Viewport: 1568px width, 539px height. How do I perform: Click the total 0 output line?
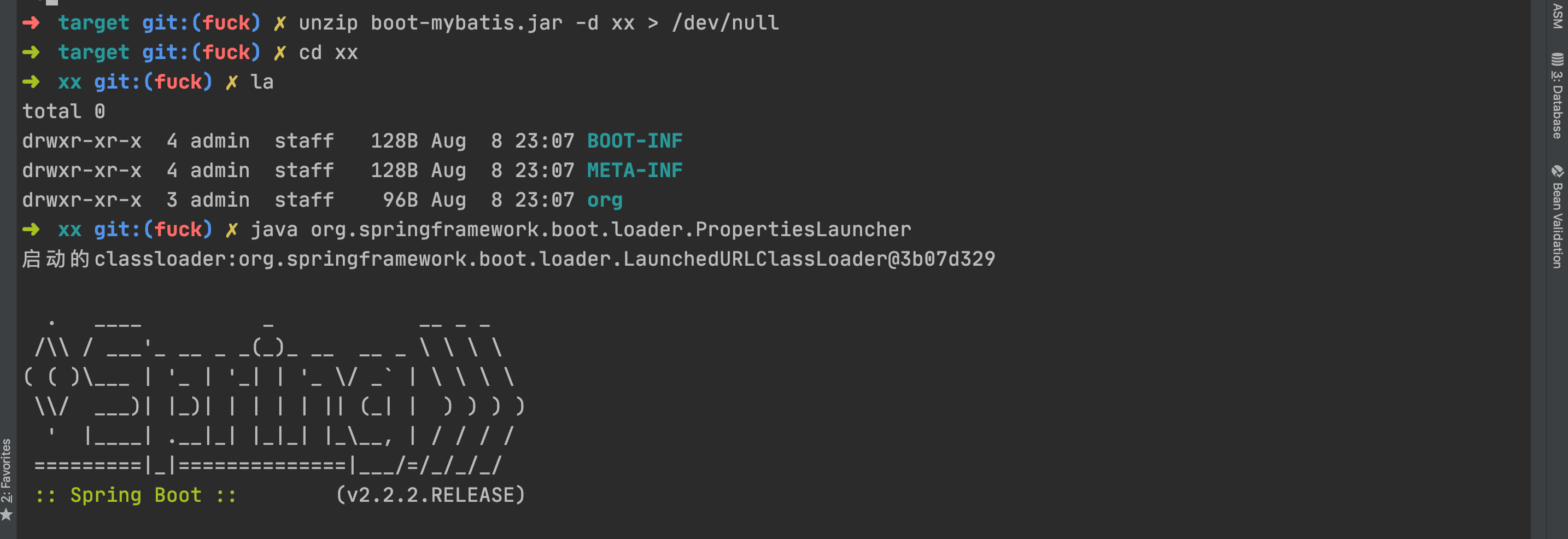coord(64,112)
